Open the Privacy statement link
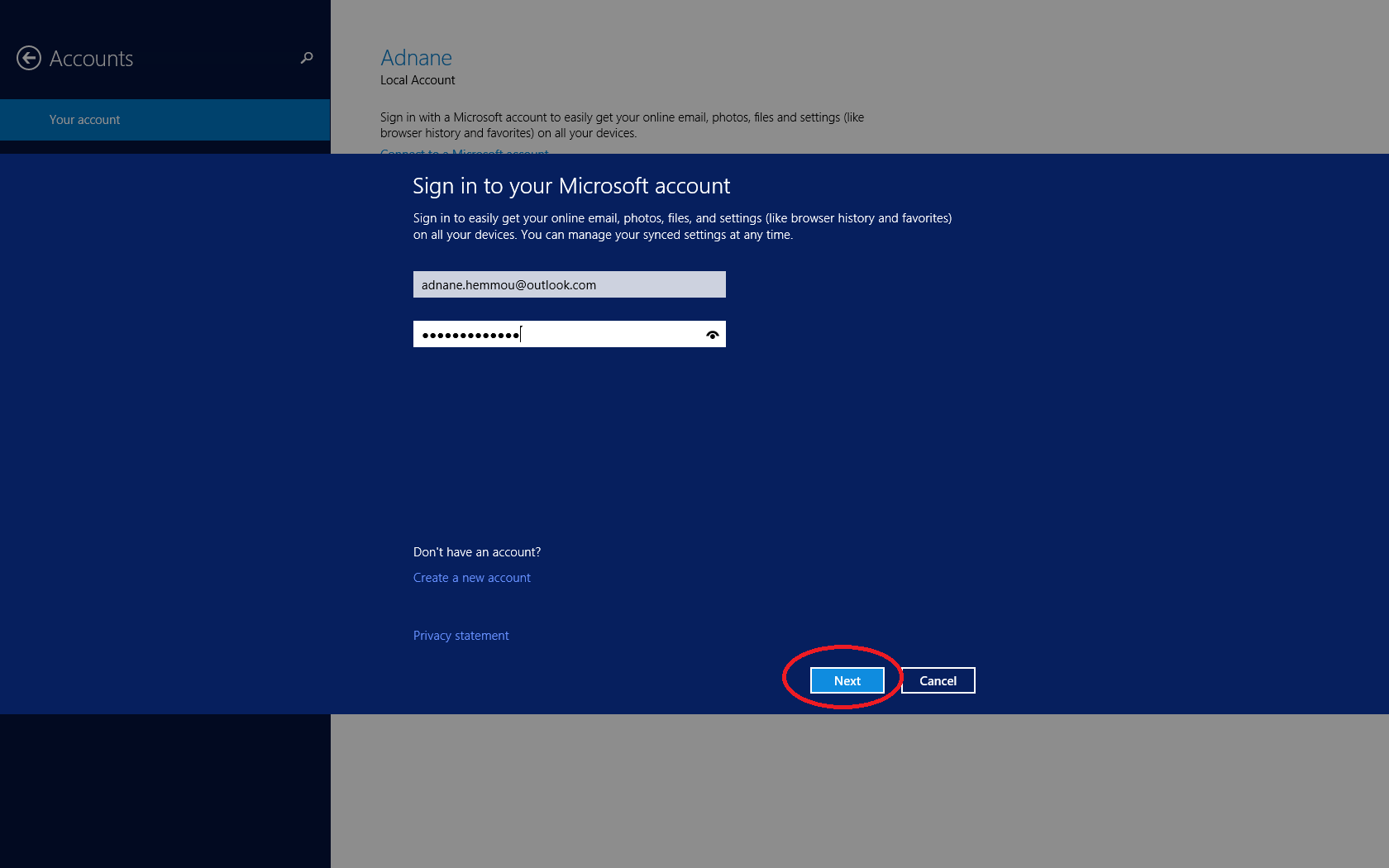Image resolution: width=1389 pixels, height=868 pixels. pyautogui.click(x=461, y=636)
